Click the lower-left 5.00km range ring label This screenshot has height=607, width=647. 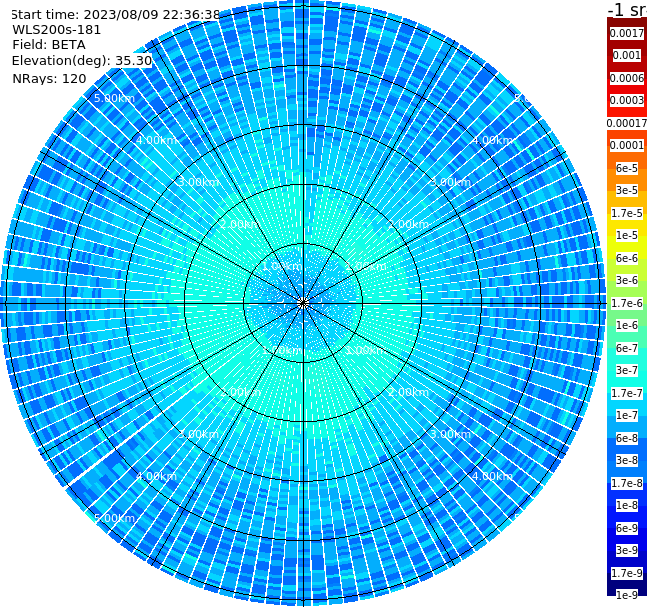click(x=114, y=518)
